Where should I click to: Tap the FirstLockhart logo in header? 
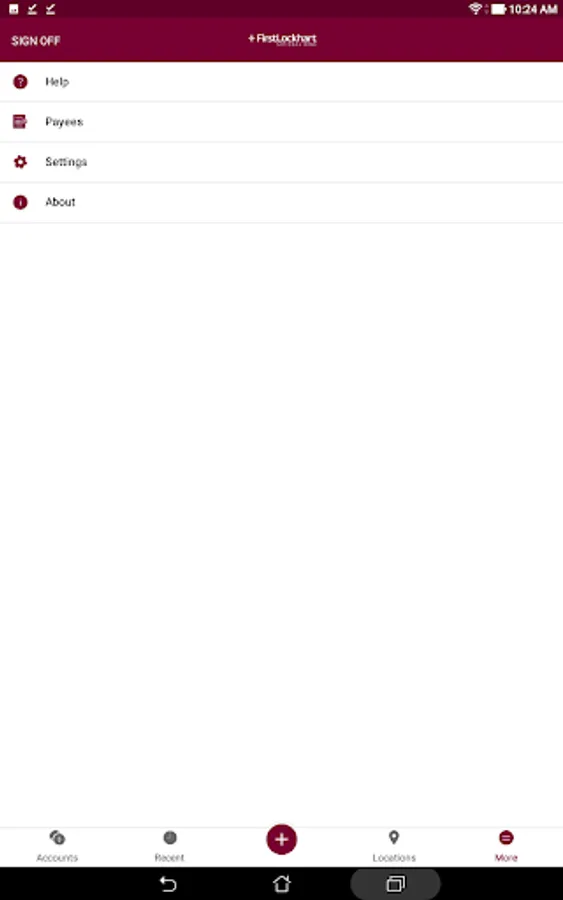click(x=282, y=39)
